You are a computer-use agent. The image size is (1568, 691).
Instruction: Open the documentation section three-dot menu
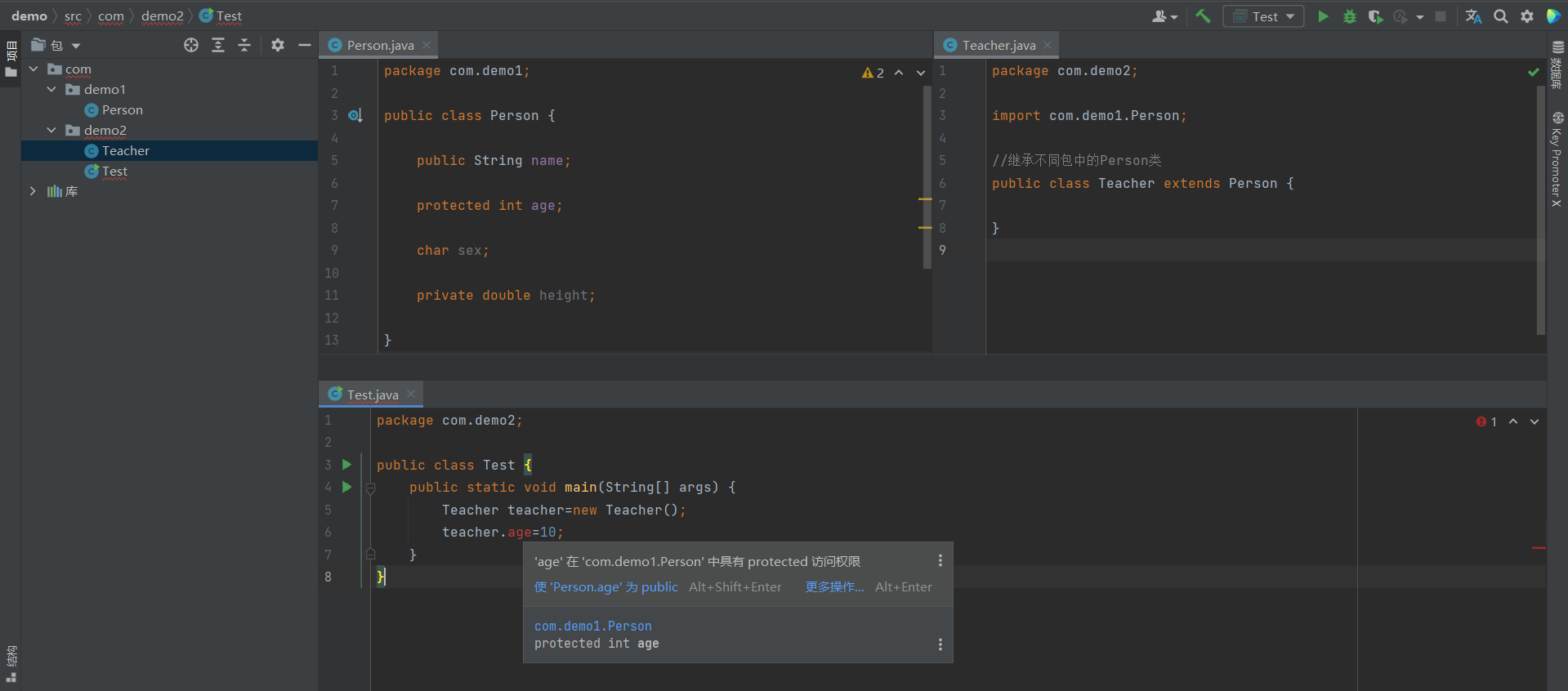(940, 644)
